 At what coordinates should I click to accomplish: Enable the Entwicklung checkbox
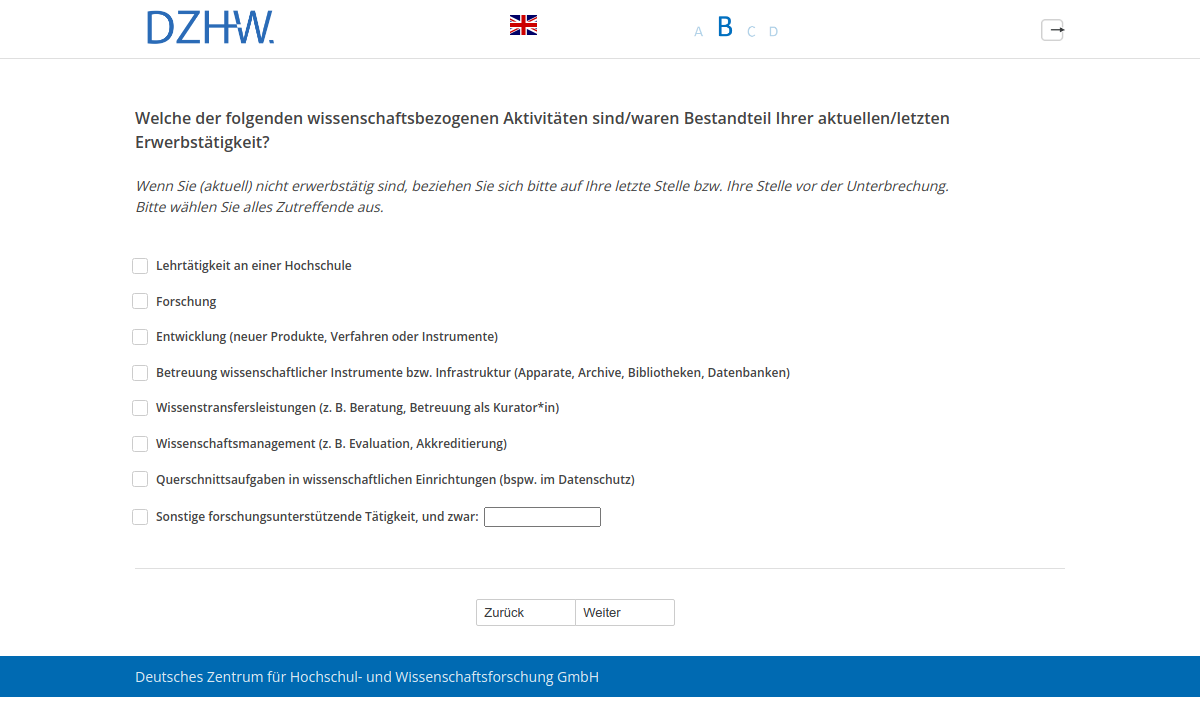[140, 337]
